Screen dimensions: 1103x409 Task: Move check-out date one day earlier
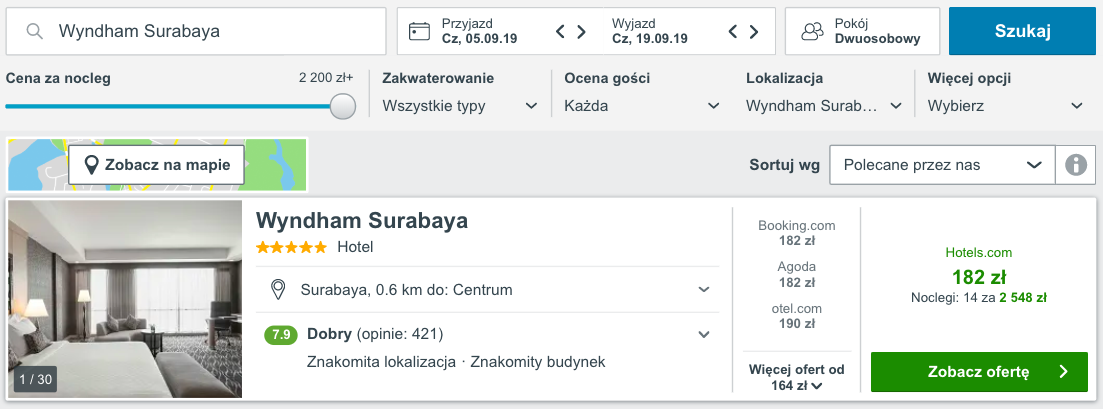(x=733, y=31)
